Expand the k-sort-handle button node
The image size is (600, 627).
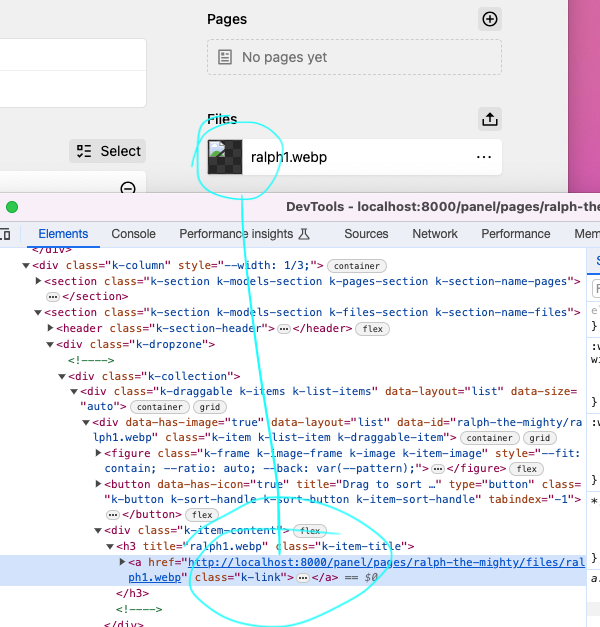point(98,484)
